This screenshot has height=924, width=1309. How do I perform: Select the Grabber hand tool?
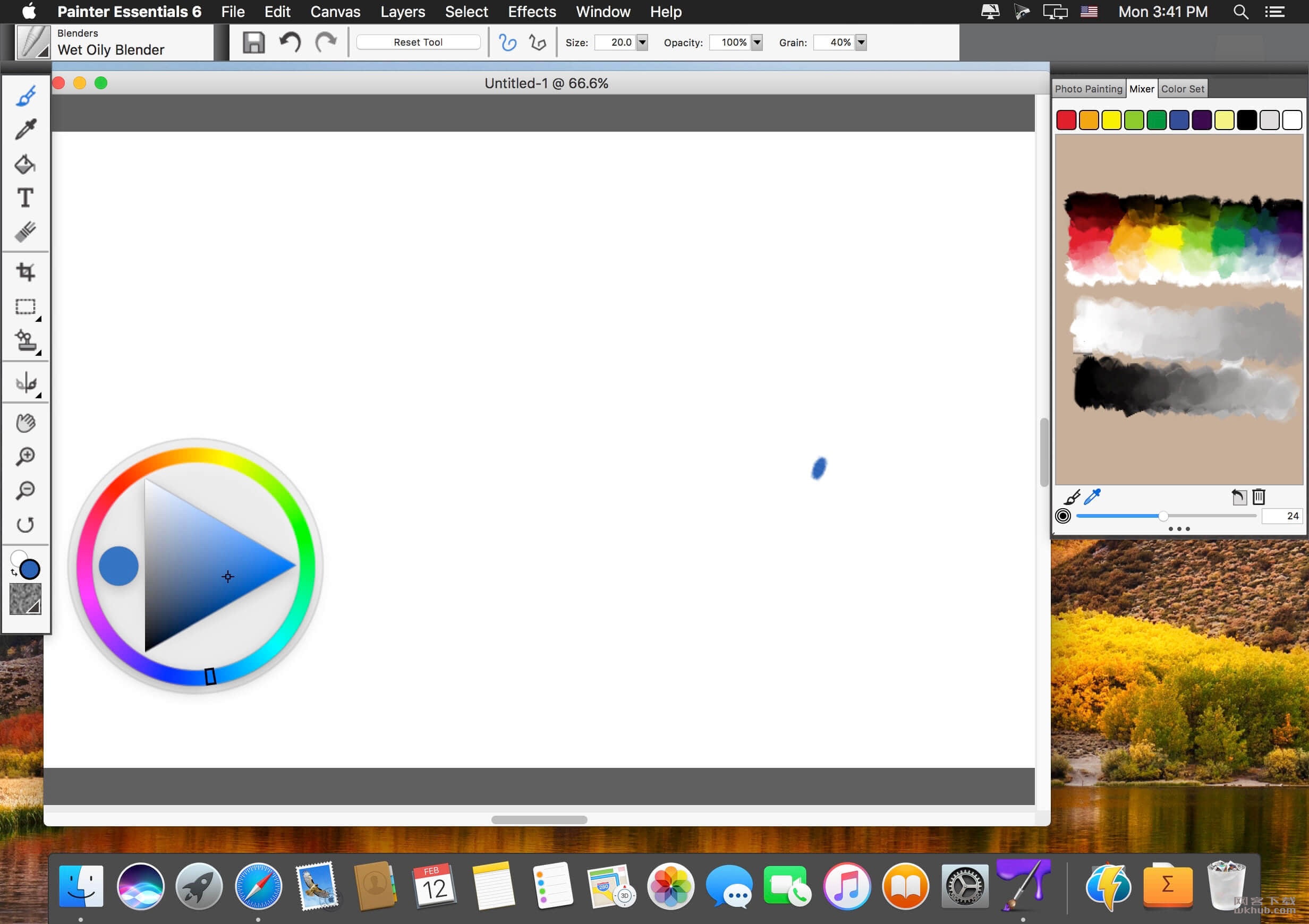point(25,423)
